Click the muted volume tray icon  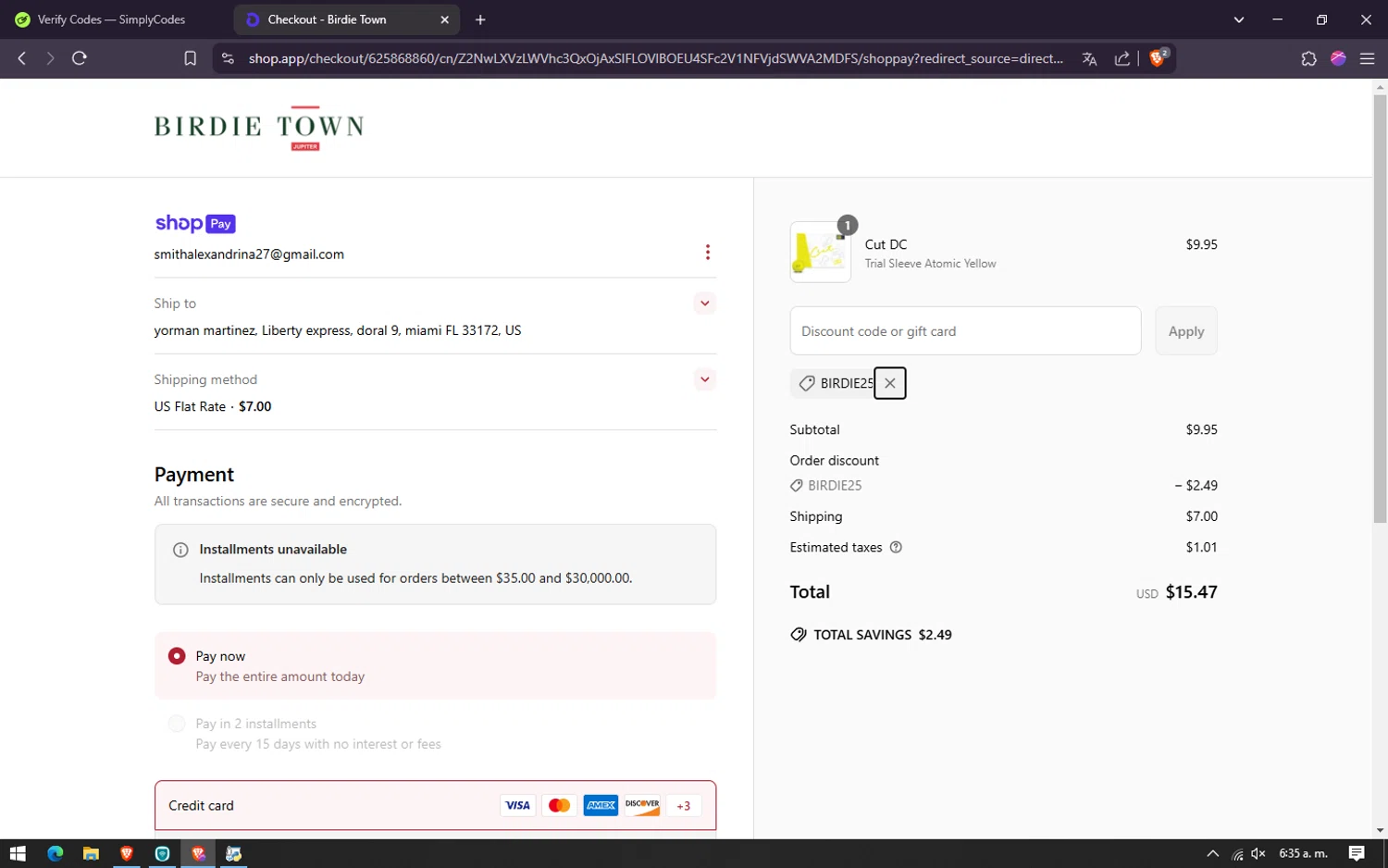click(x=1258, y=853)
